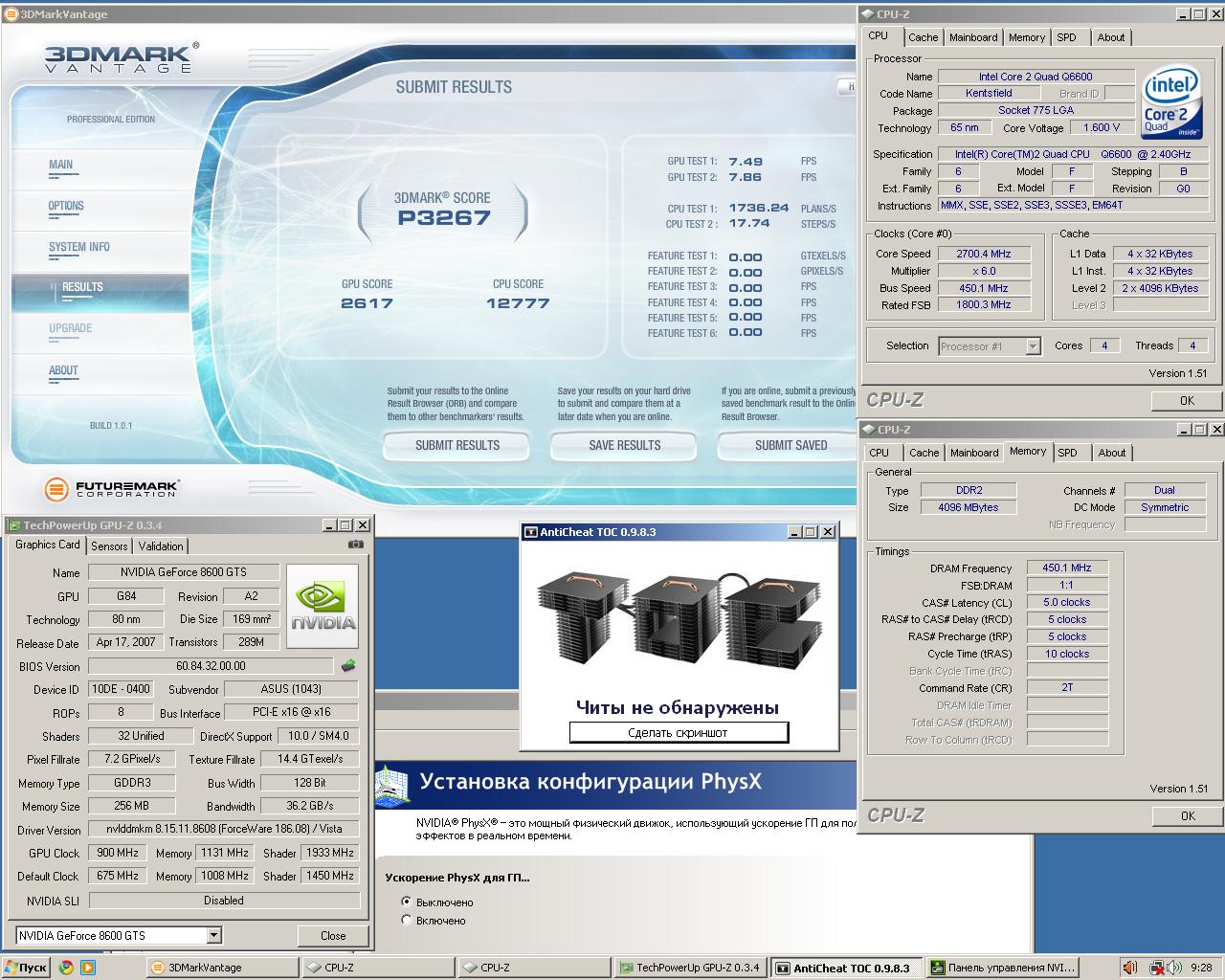Select the Включено PhysX radio button
Screen dimensions: 1225x980
(x=407, y=920)
